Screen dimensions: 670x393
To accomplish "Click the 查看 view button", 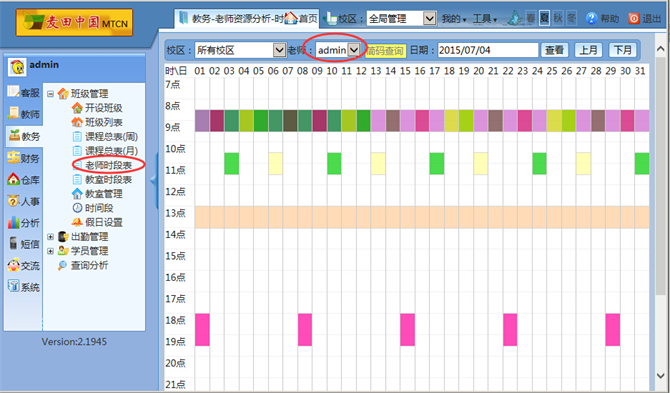I will point(555,50).
